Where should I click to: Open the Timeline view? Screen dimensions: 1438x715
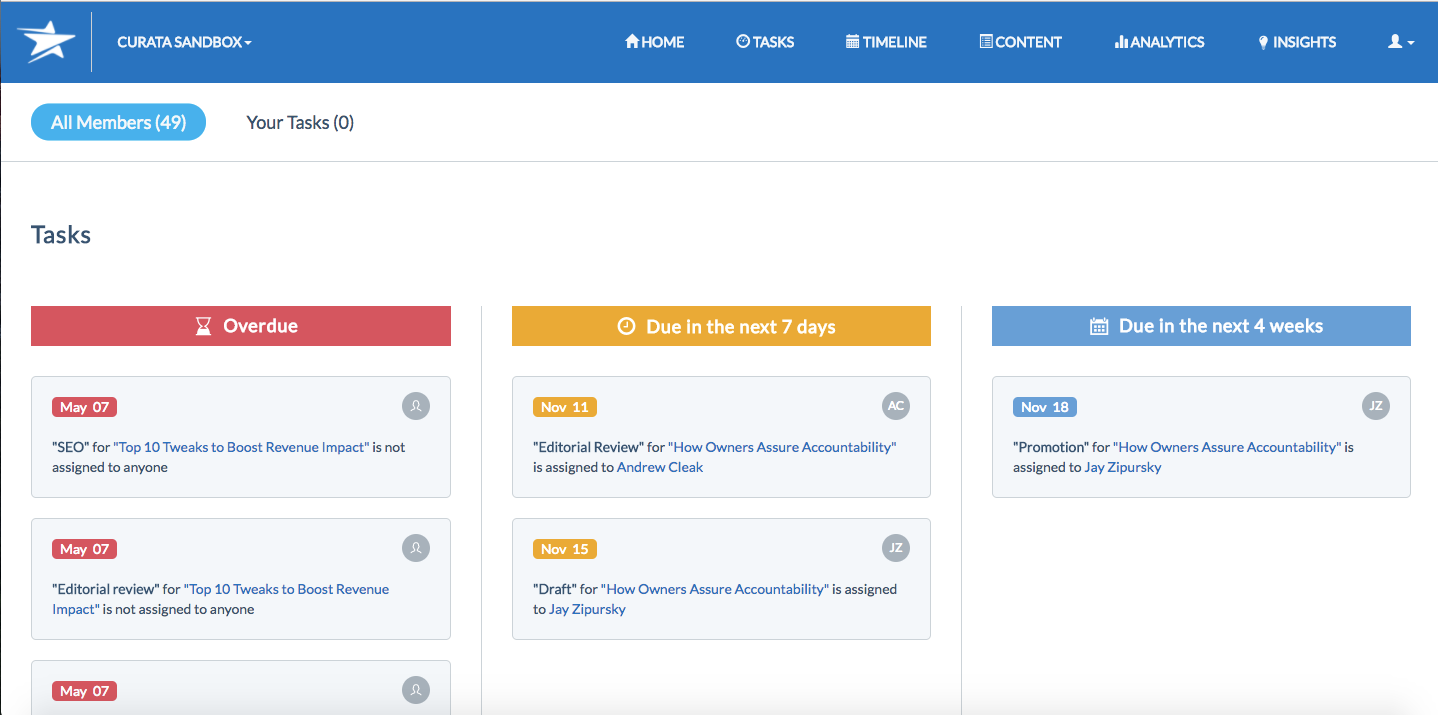[886, 42]
